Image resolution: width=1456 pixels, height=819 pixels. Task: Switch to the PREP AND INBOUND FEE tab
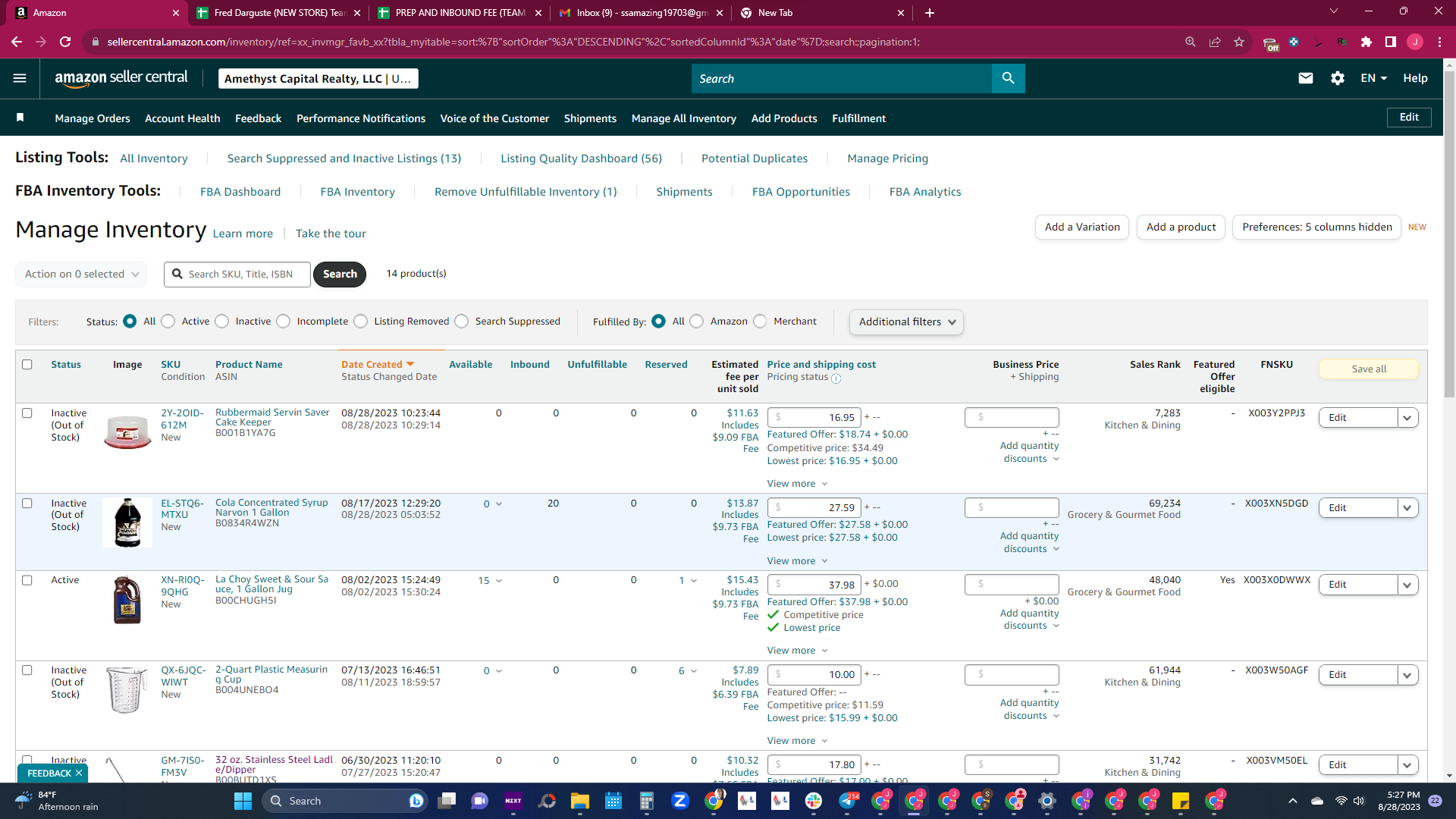click(460, 13)
